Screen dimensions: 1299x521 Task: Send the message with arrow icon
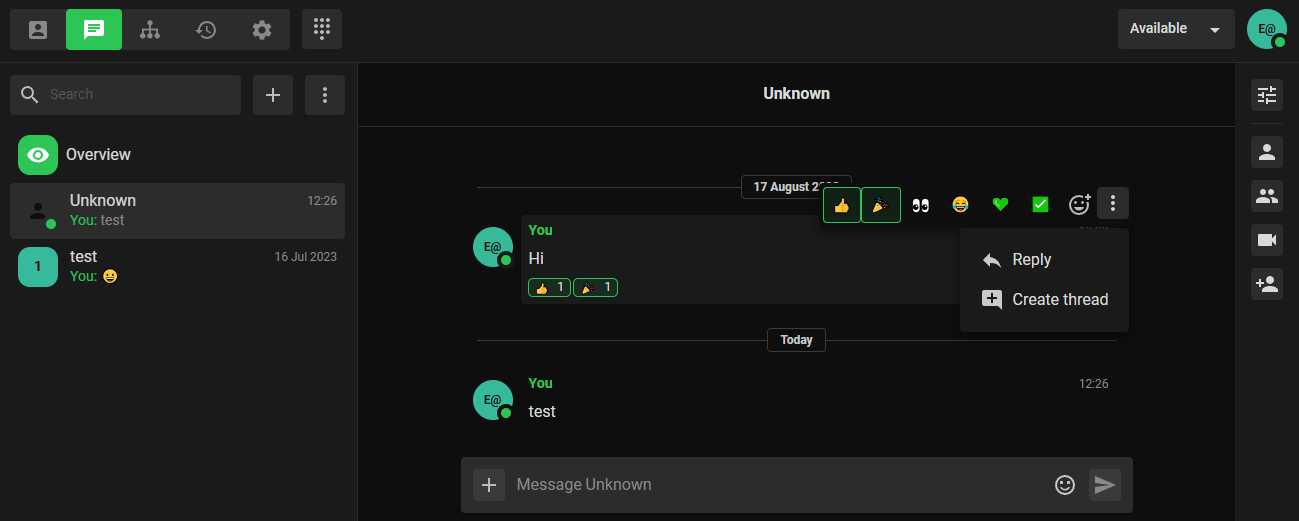click(1104, 485)
